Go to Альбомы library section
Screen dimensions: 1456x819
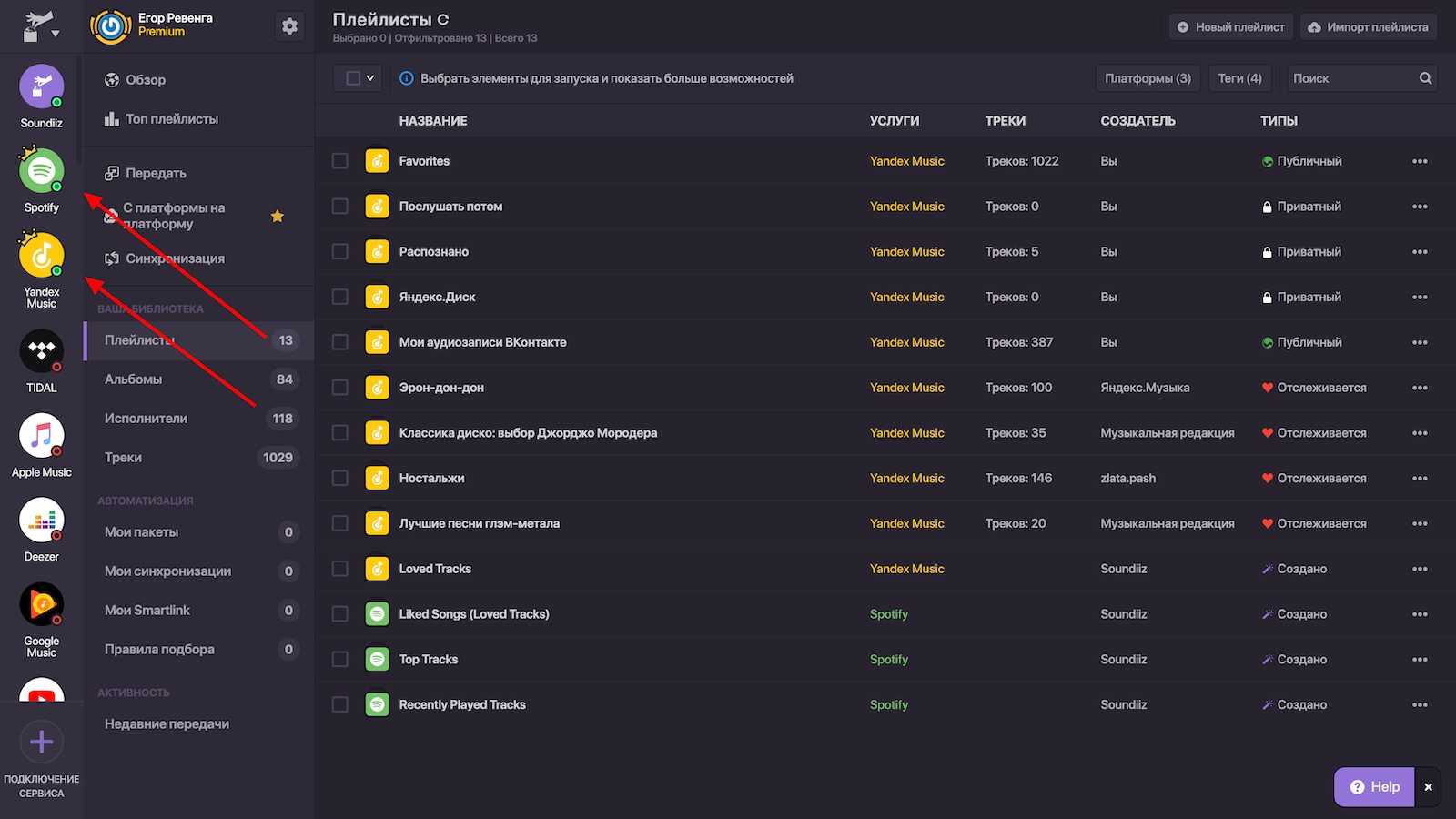[x=198, y=379]
